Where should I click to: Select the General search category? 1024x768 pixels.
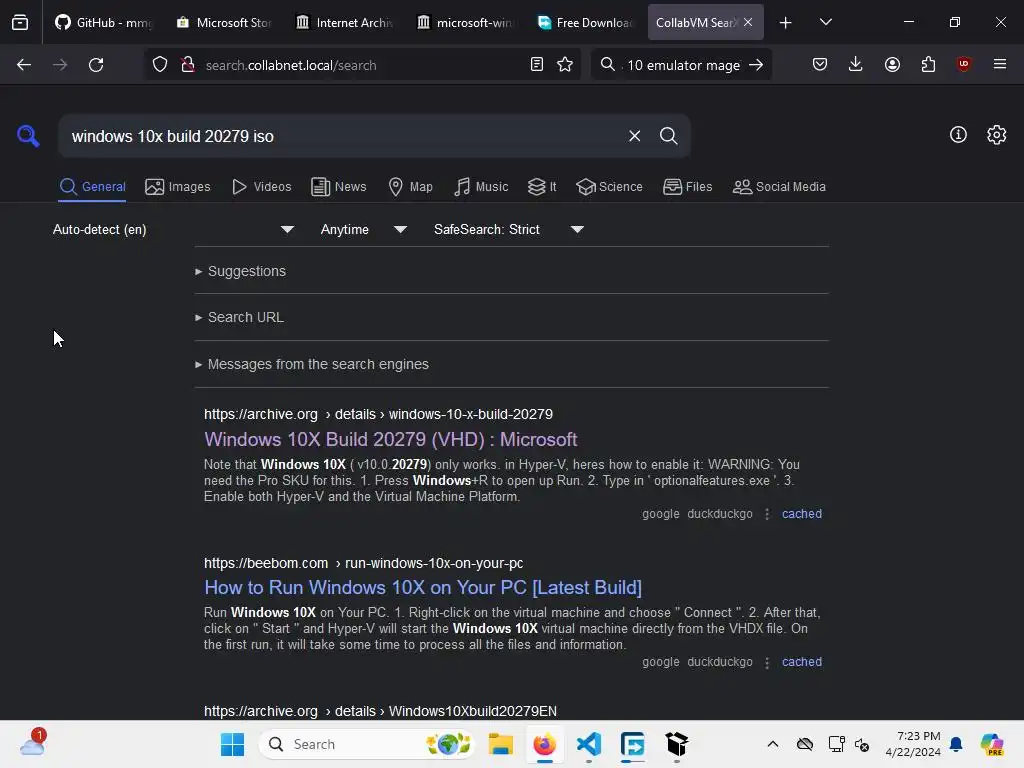(x=92, y=187)
